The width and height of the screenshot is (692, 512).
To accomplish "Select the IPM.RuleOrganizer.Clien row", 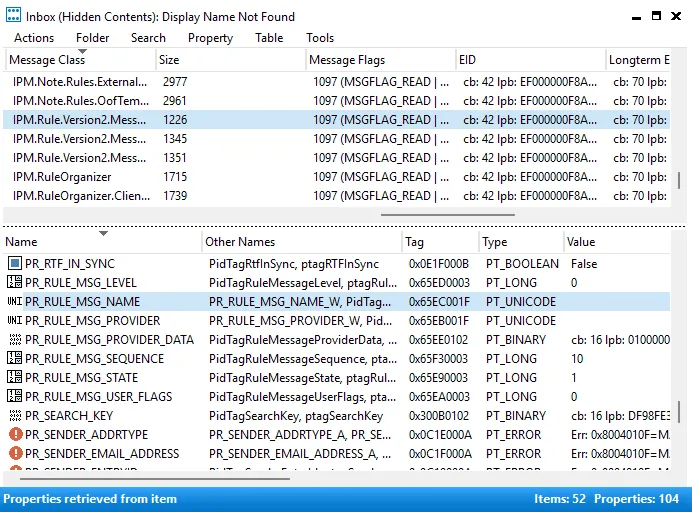I will (x=336, y=196).
